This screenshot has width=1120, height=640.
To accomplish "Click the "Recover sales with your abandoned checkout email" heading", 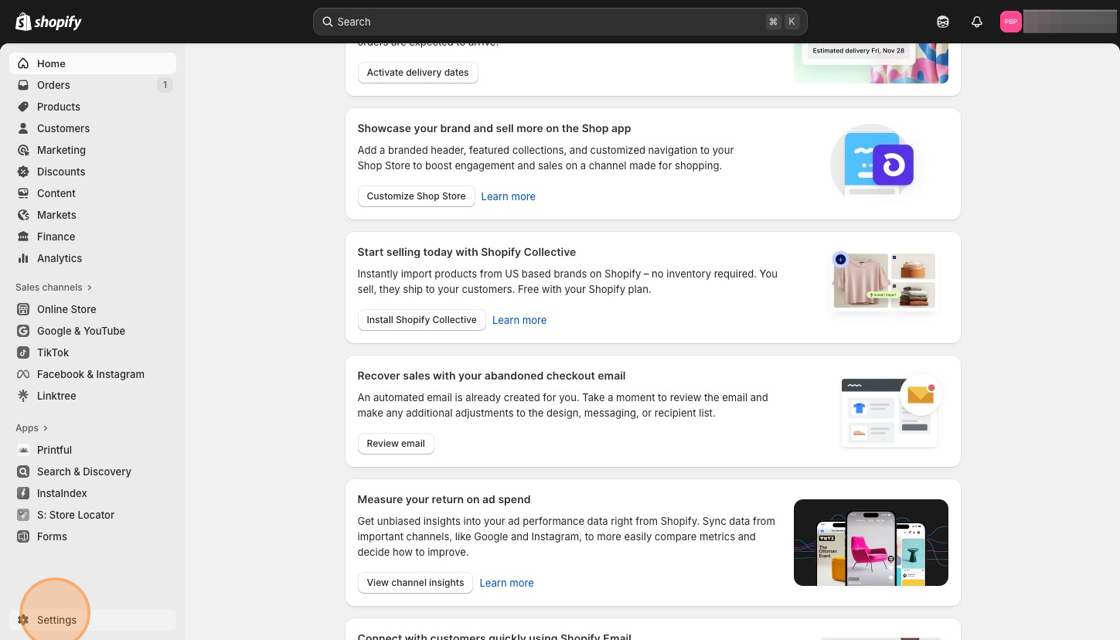I will 491,376.
